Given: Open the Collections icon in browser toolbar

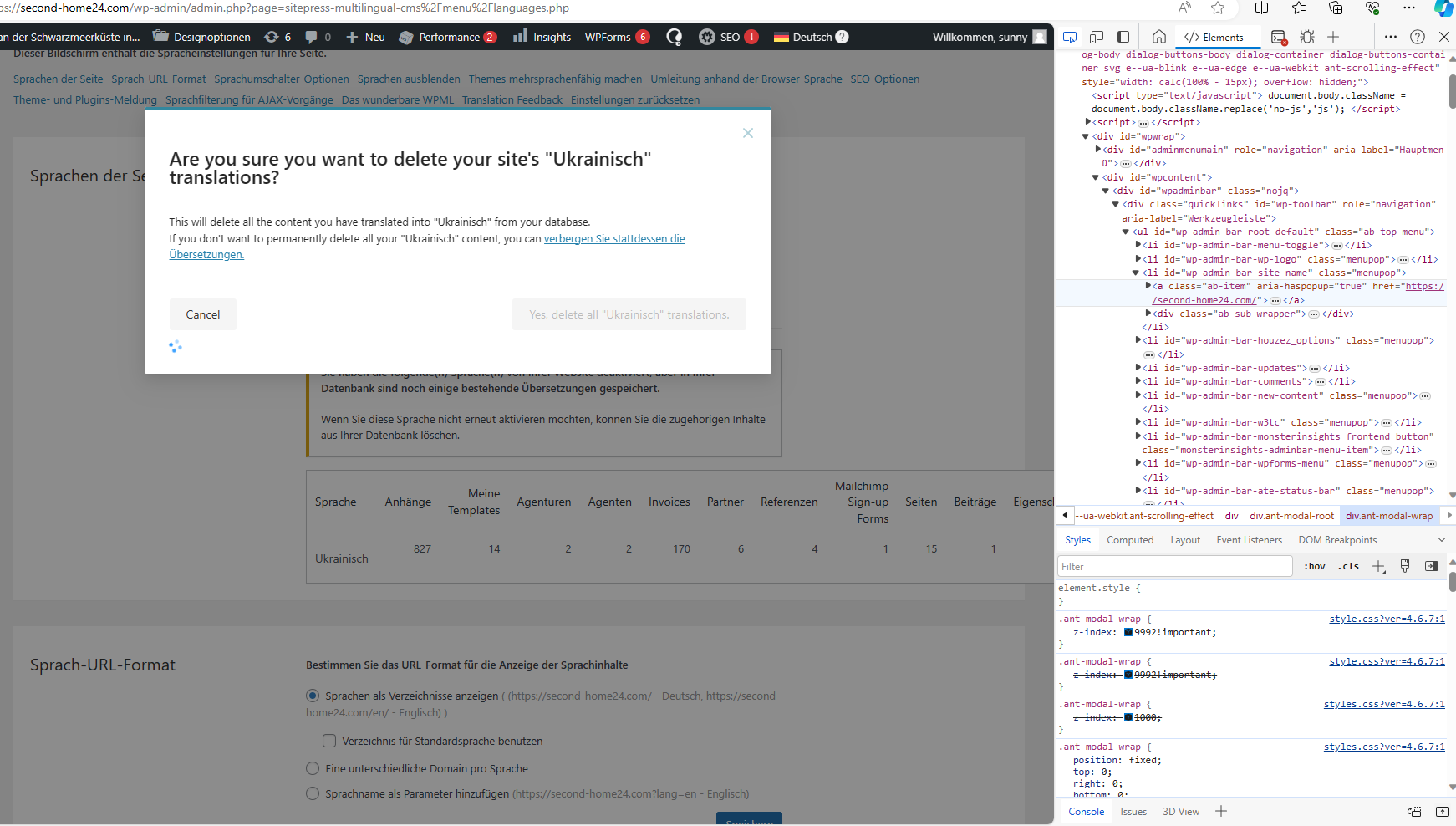Looking at the screenshot, I should click(1336, 8).
